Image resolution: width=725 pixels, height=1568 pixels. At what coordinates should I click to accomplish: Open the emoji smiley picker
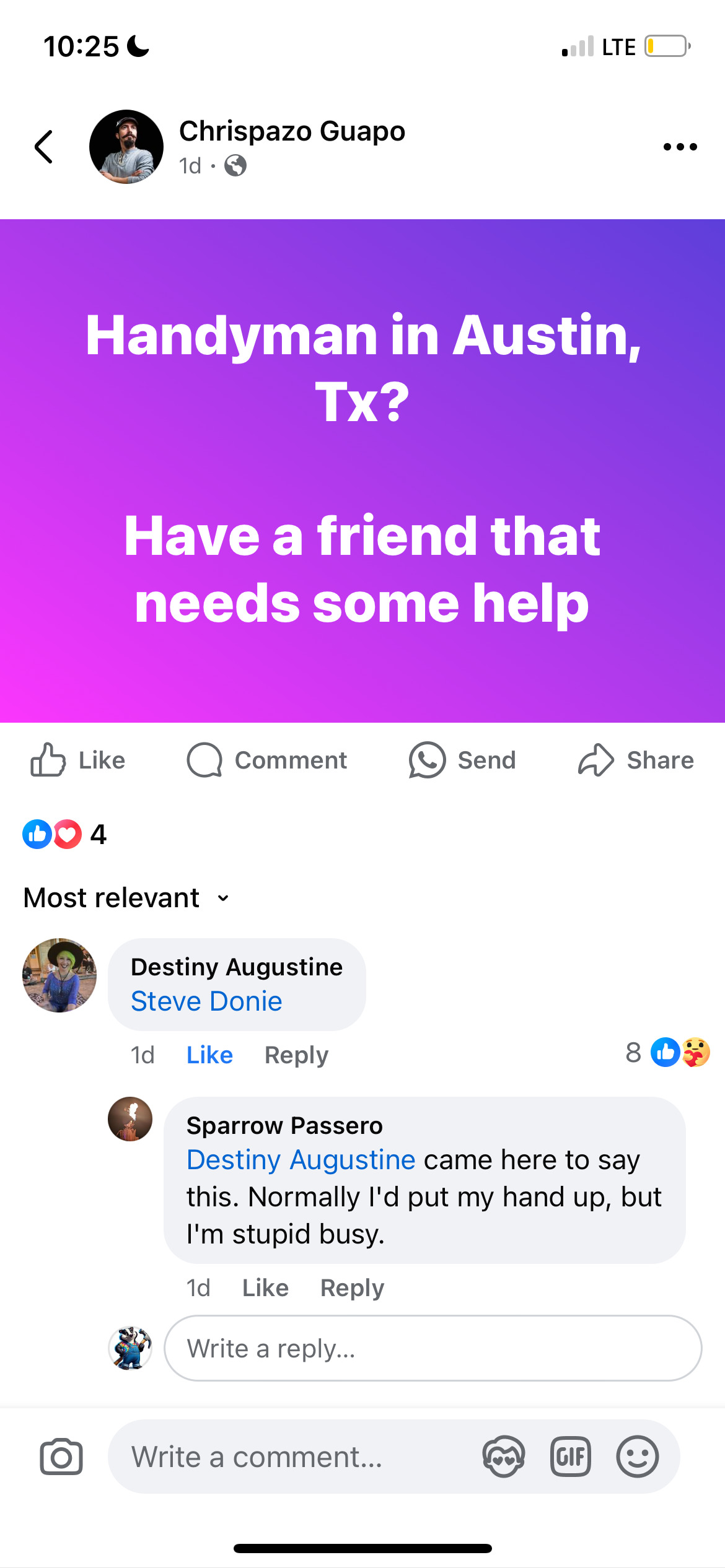click(637, 1457)
